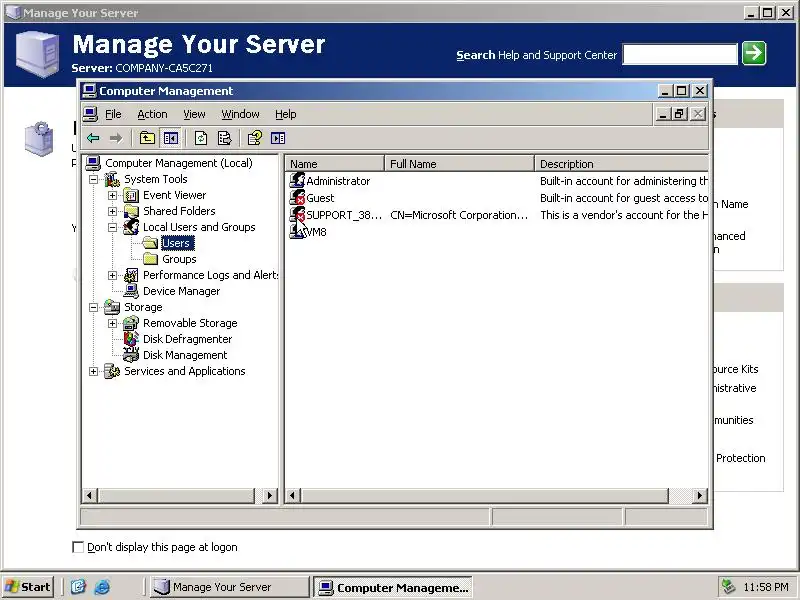The height and width of the screenshot is (600, 800).
Task: Click the Groups folder icon
Action: 150,259
